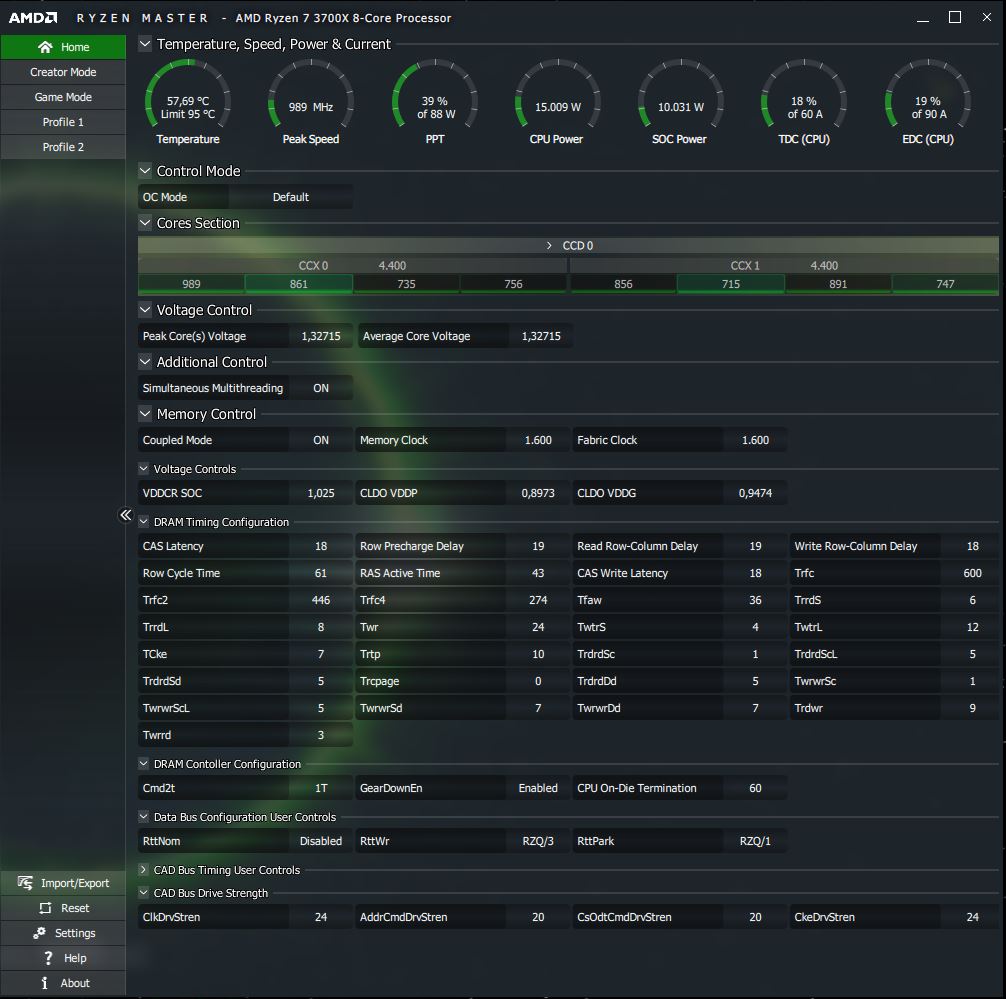This screenshot has height=999, width=1006.
Task: Collapse the Voltage Control section
Action: [145, 309]
